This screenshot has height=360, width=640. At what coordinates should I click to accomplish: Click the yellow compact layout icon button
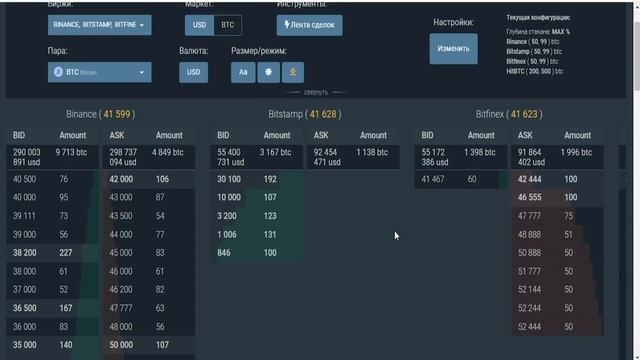click(x=293, y=72)
